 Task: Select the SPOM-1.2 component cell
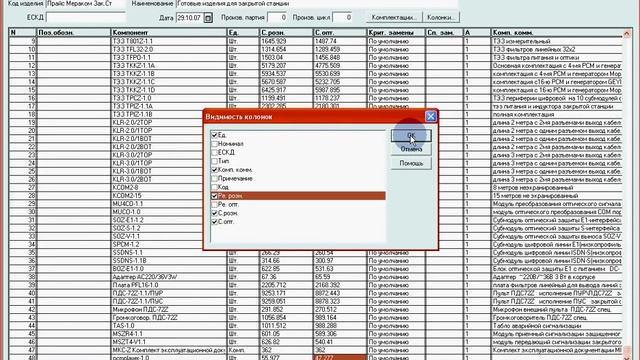157,244
